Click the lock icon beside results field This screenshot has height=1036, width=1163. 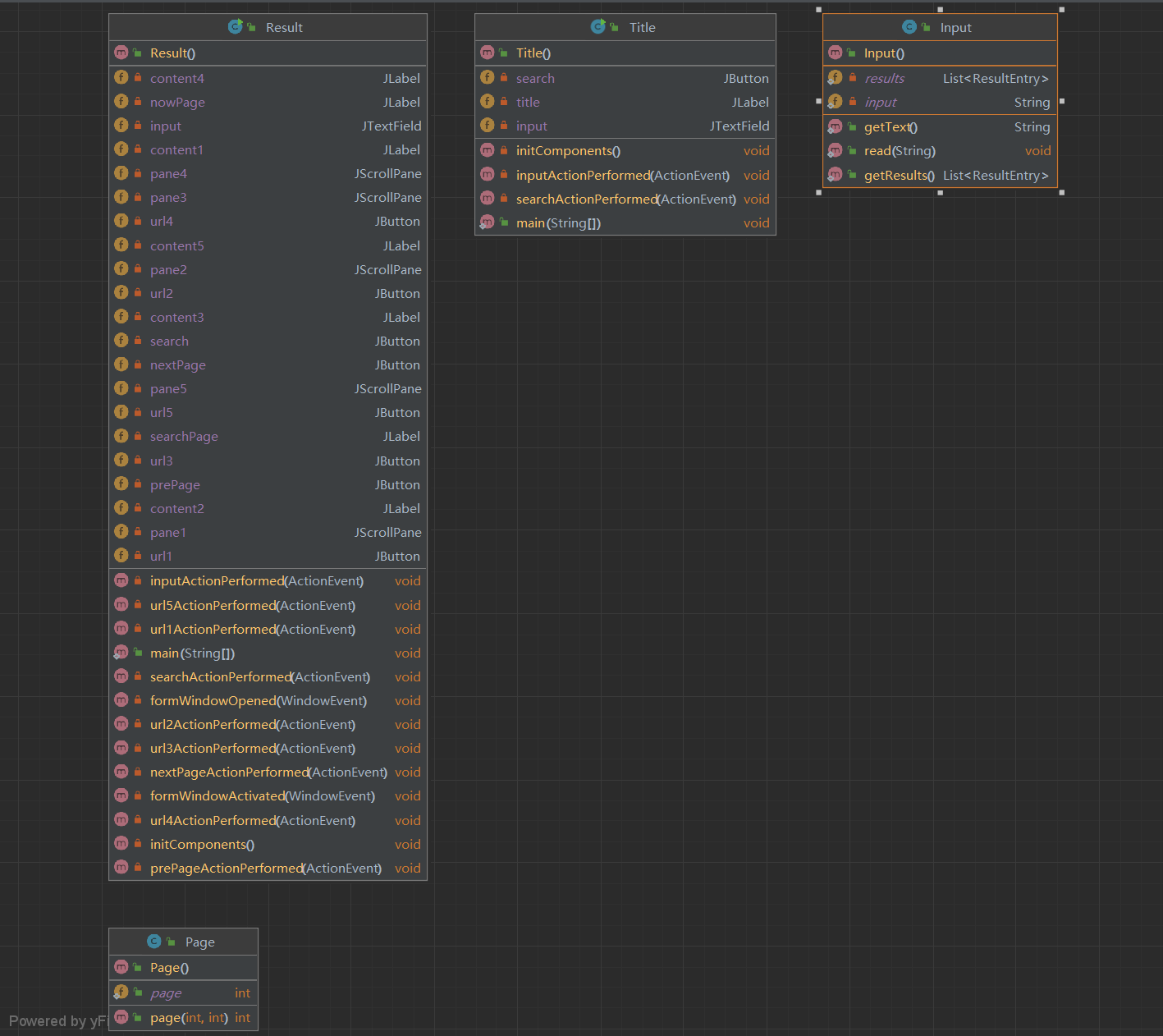[x=853, y=78]
